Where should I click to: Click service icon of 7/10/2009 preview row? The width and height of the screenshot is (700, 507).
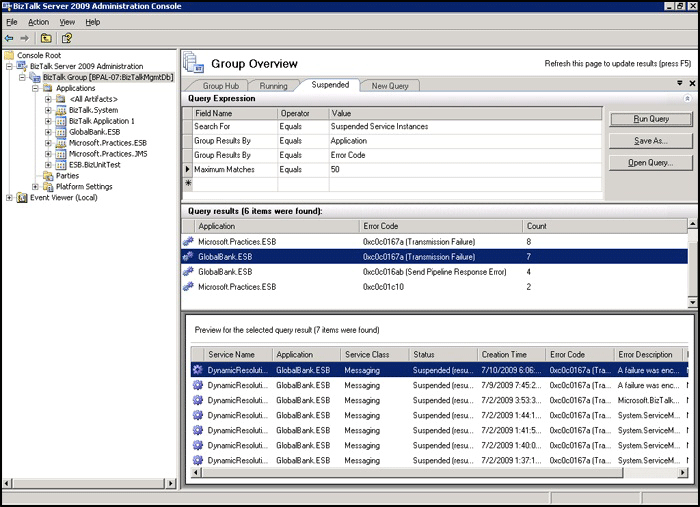pyautogui.click(x=198, y=370)
